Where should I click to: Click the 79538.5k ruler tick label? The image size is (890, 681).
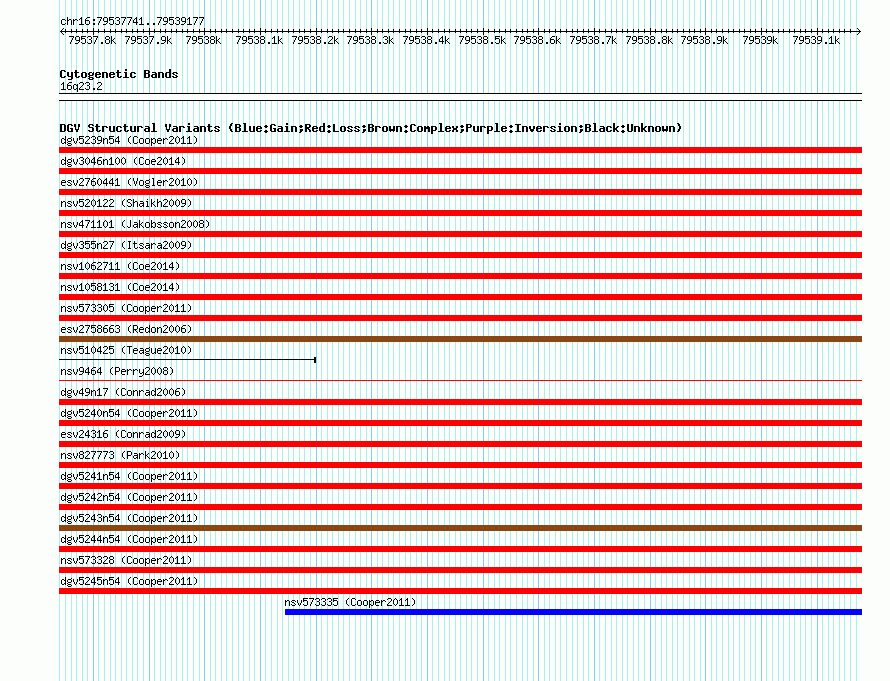coord(482,40)
